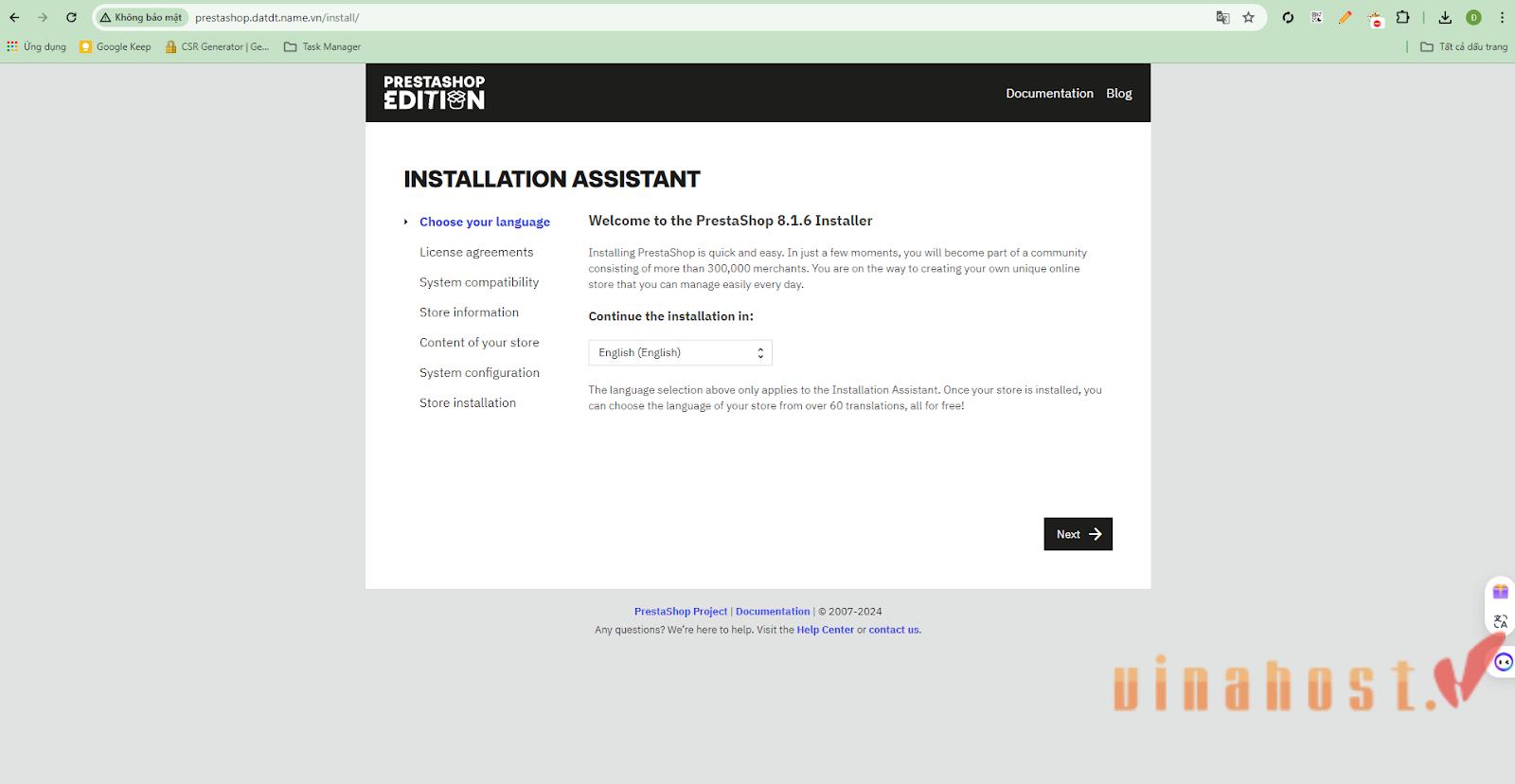Select 'License agreements' step
Screen dimensions: 1515x784
(476, 252)
